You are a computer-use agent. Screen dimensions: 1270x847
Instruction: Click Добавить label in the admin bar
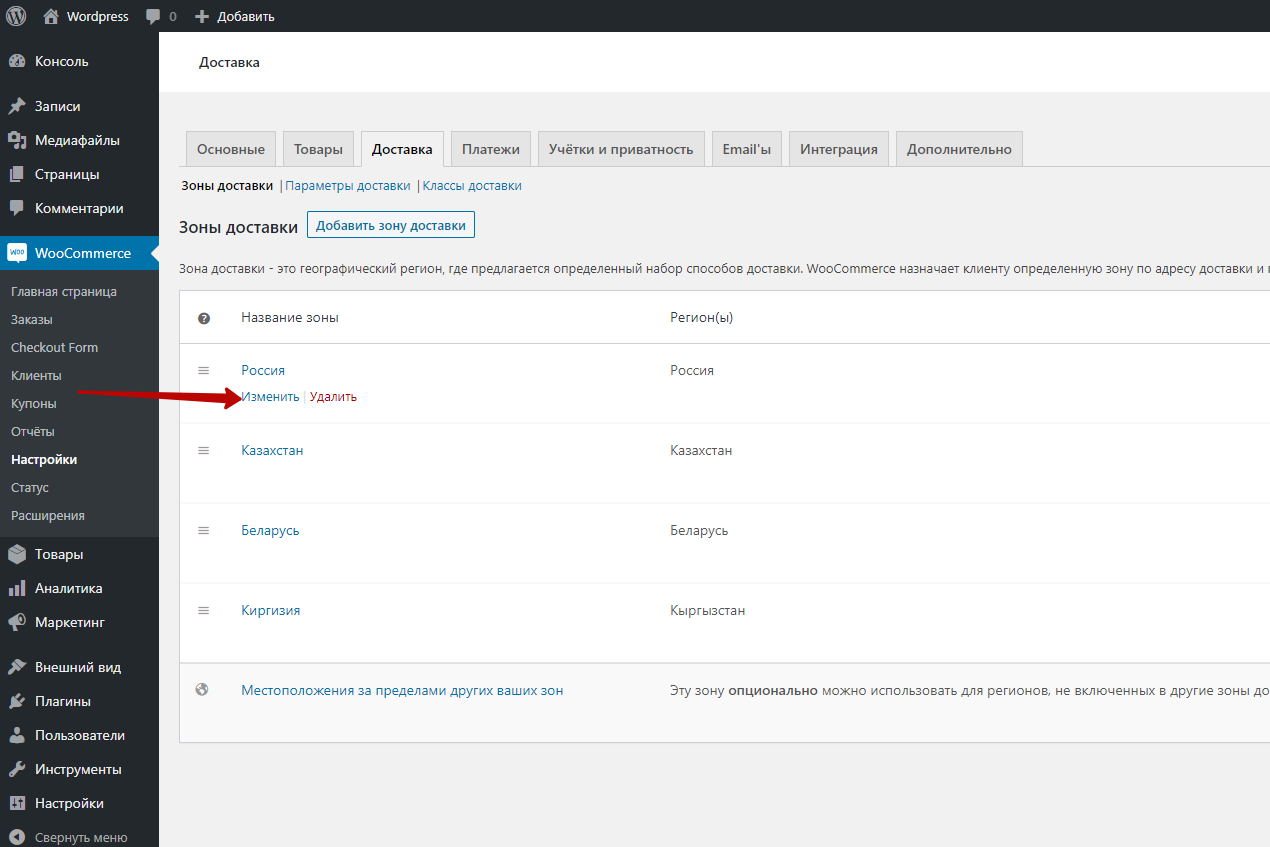click(244, 16)
